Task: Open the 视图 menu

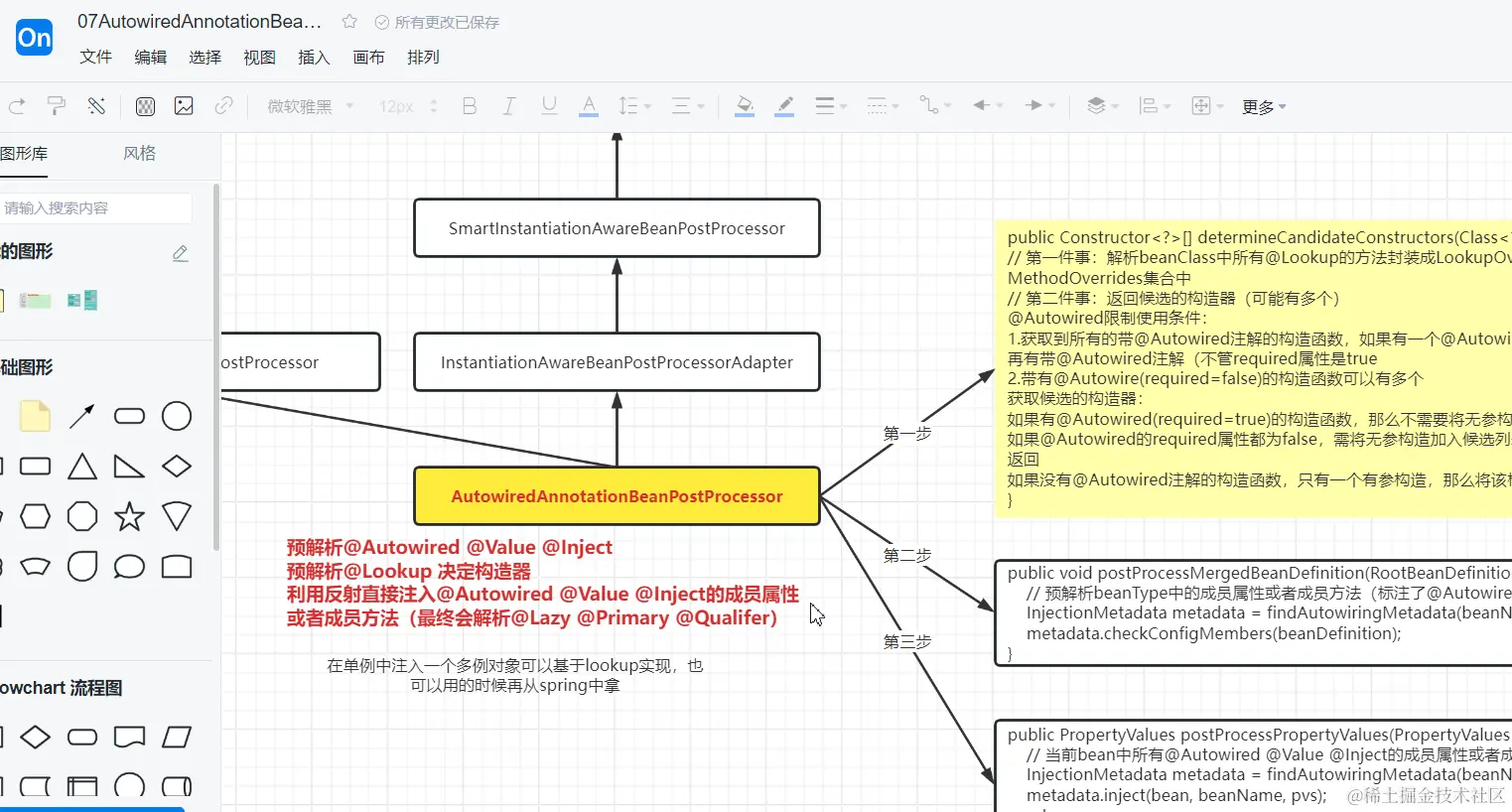Action: [260, 58]
